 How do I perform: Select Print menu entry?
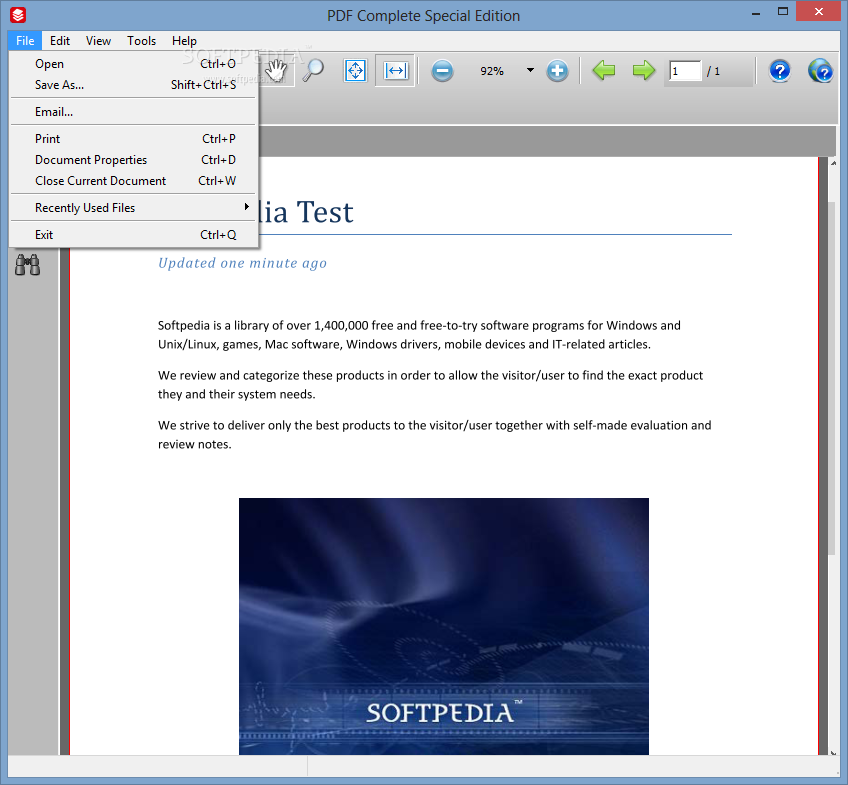tap(133, 139)
